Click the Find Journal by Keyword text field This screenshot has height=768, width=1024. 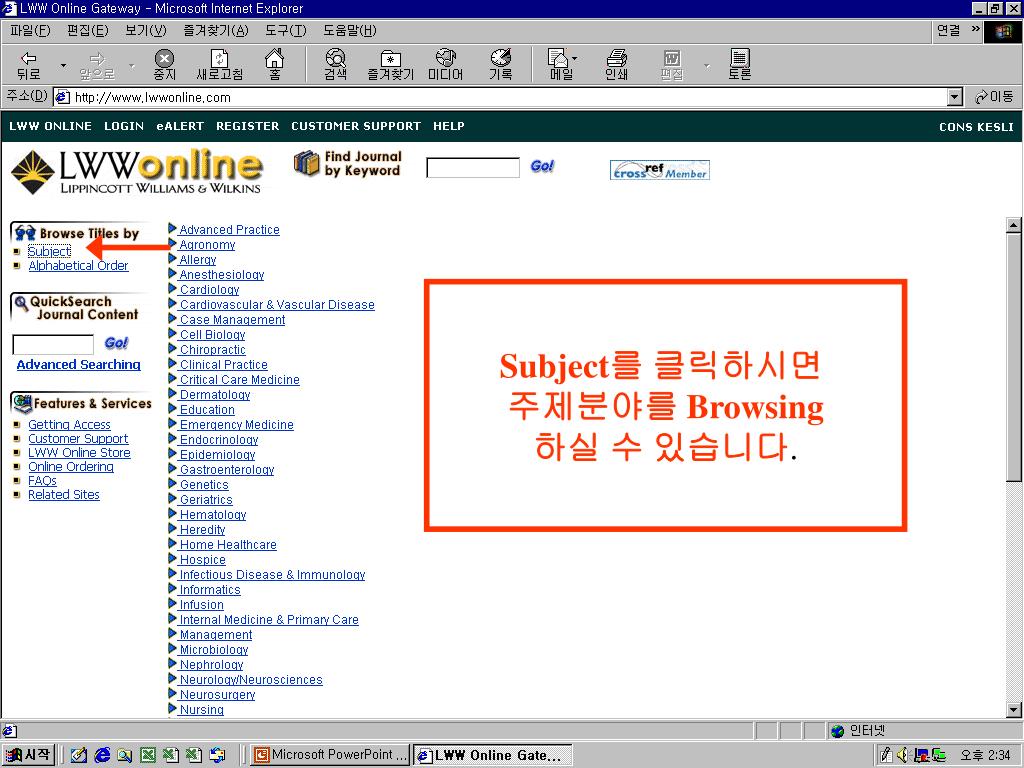tap(473, 167)
